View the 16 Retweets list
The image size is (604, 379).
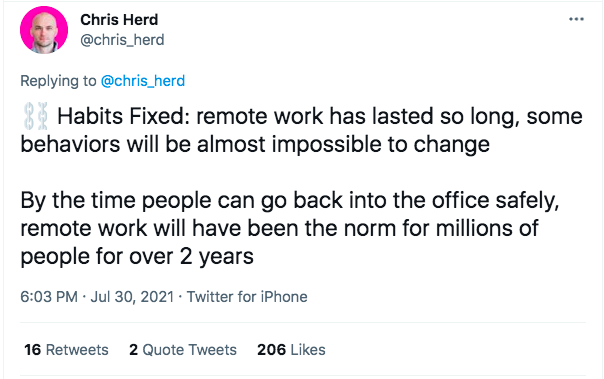pos(66,350)
